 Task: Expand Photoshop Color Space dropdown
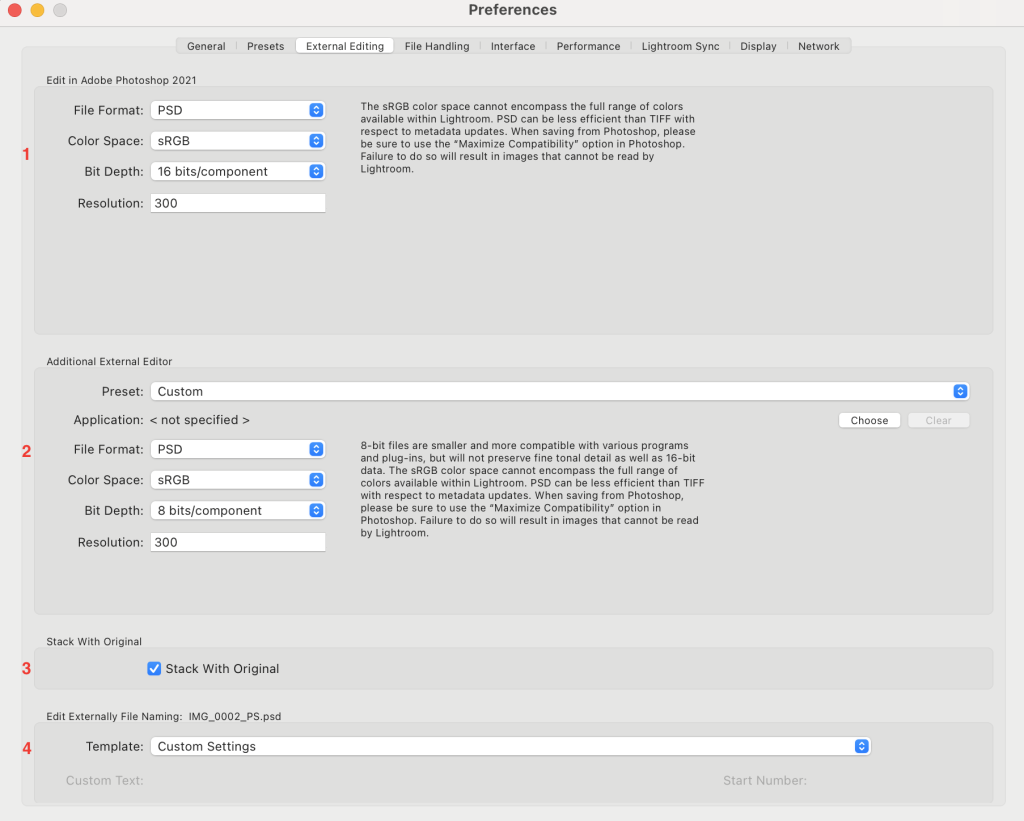click(x=238, y=141)
